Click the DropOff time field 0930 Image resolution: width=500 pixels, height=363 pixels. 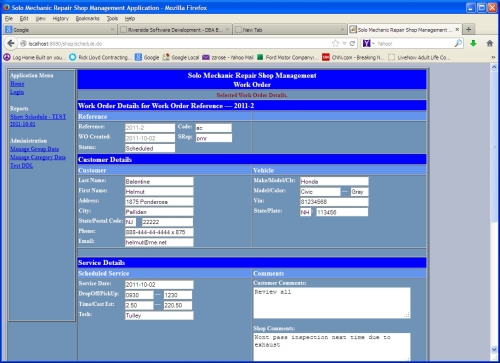coord(139,295)
